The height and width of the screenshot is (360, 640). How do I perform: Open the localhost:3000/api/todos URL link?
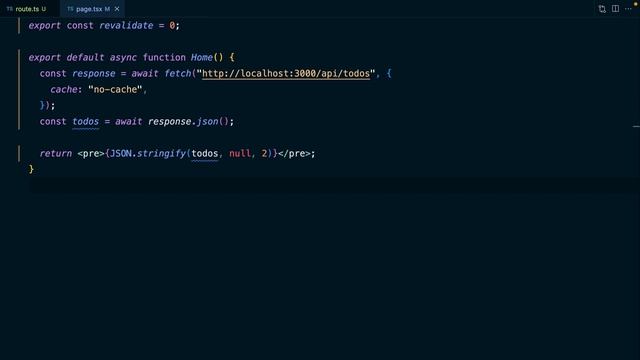point(286,73)
